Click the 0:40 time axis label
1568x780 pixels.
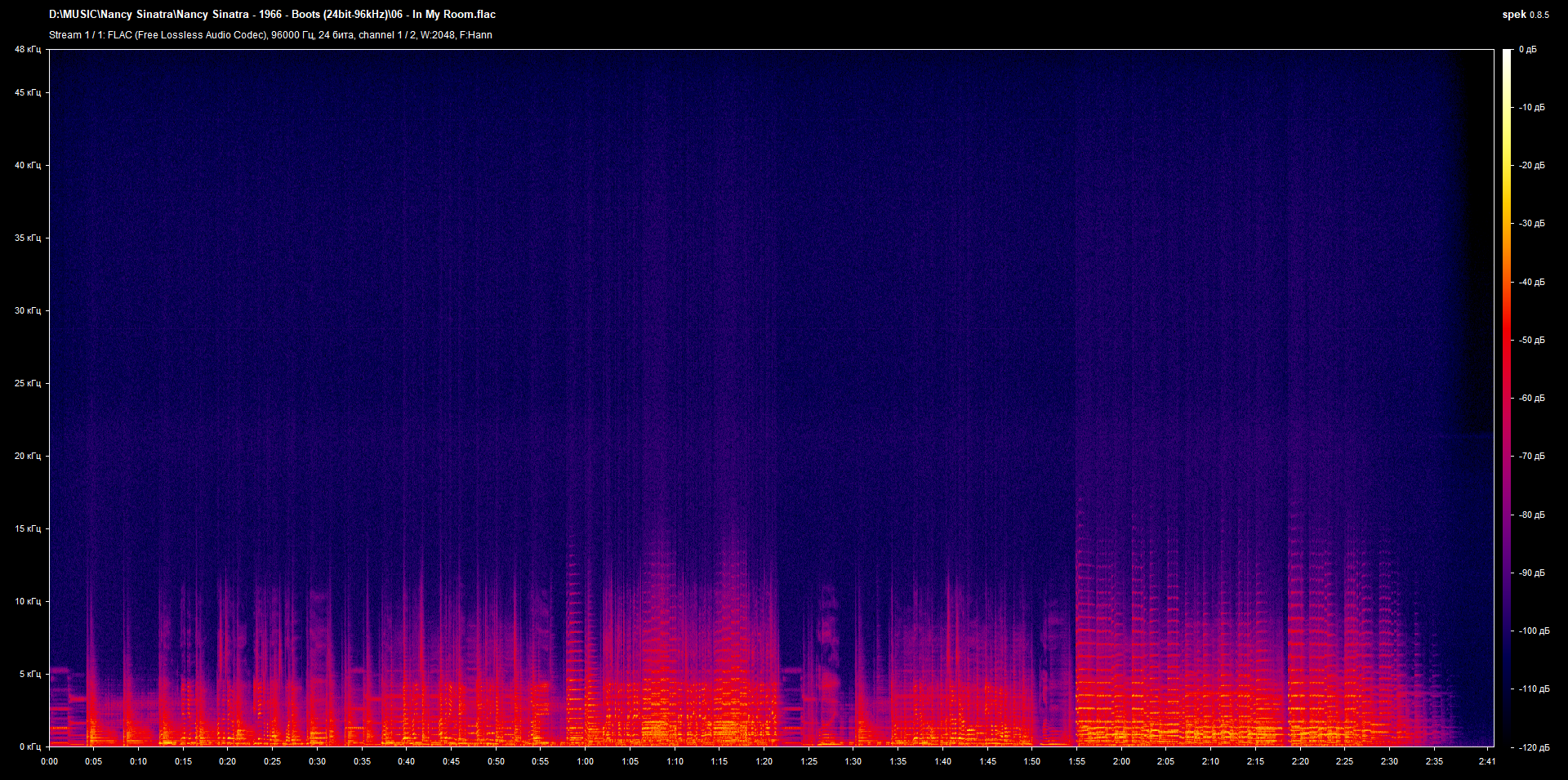(x=407, y=761)
